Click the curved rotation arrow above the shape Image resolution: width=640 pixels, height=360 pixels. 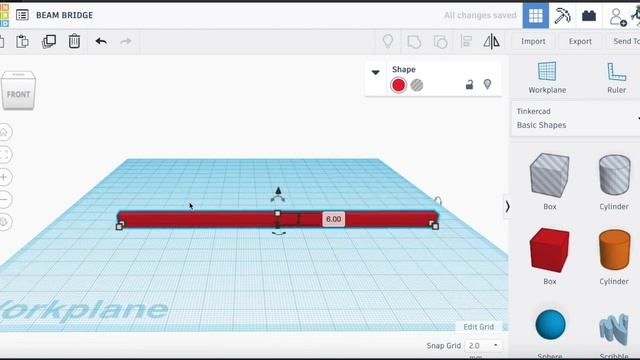[x=278, y=199]
